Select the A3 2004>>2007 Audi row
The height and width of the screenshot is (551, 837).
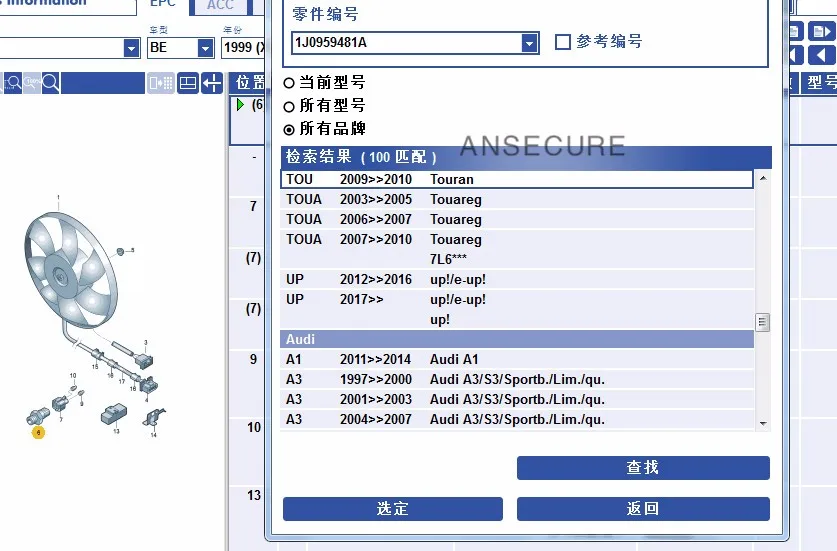point(517,420)
